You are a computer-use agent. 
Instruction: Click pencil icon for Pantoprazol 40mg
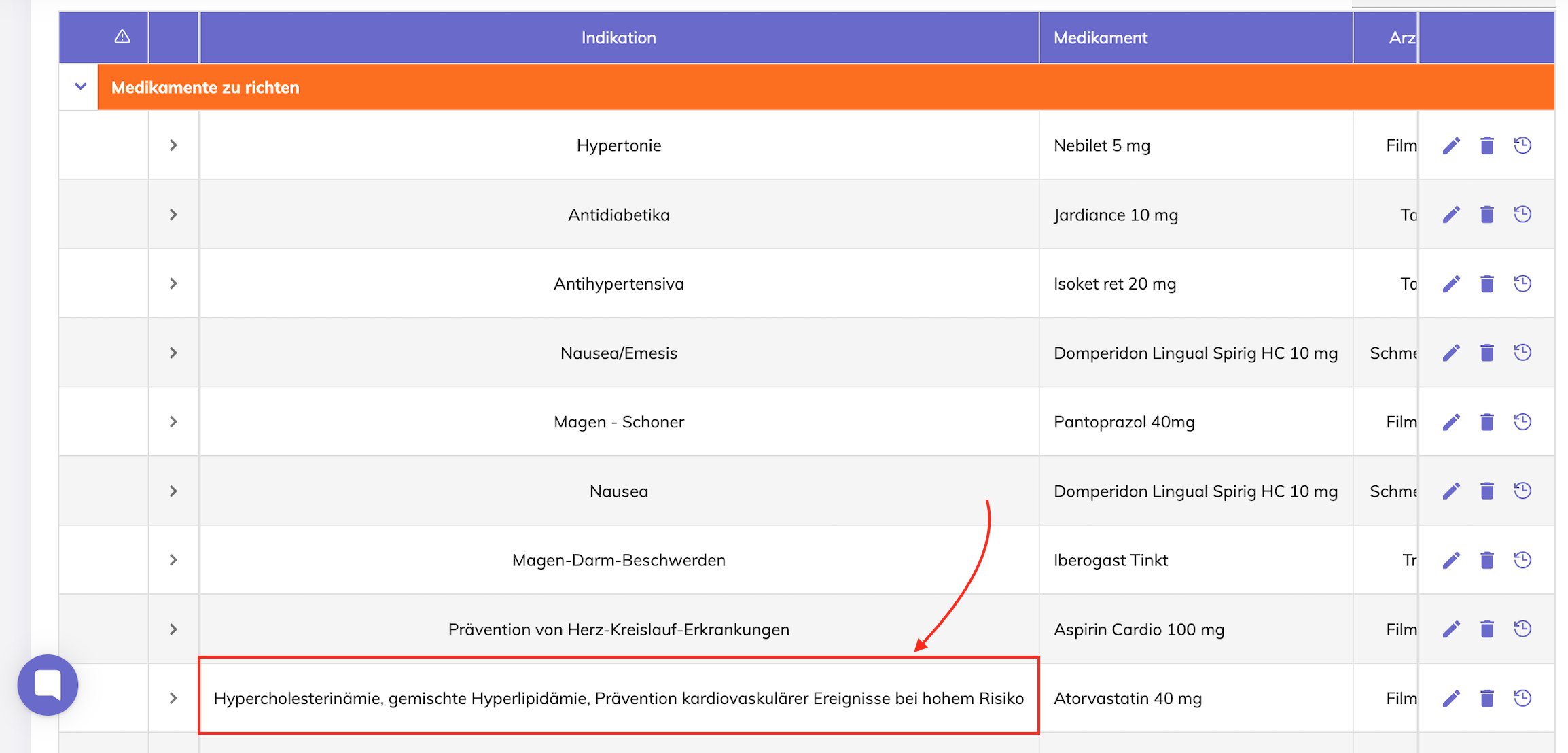[1451, 422]
